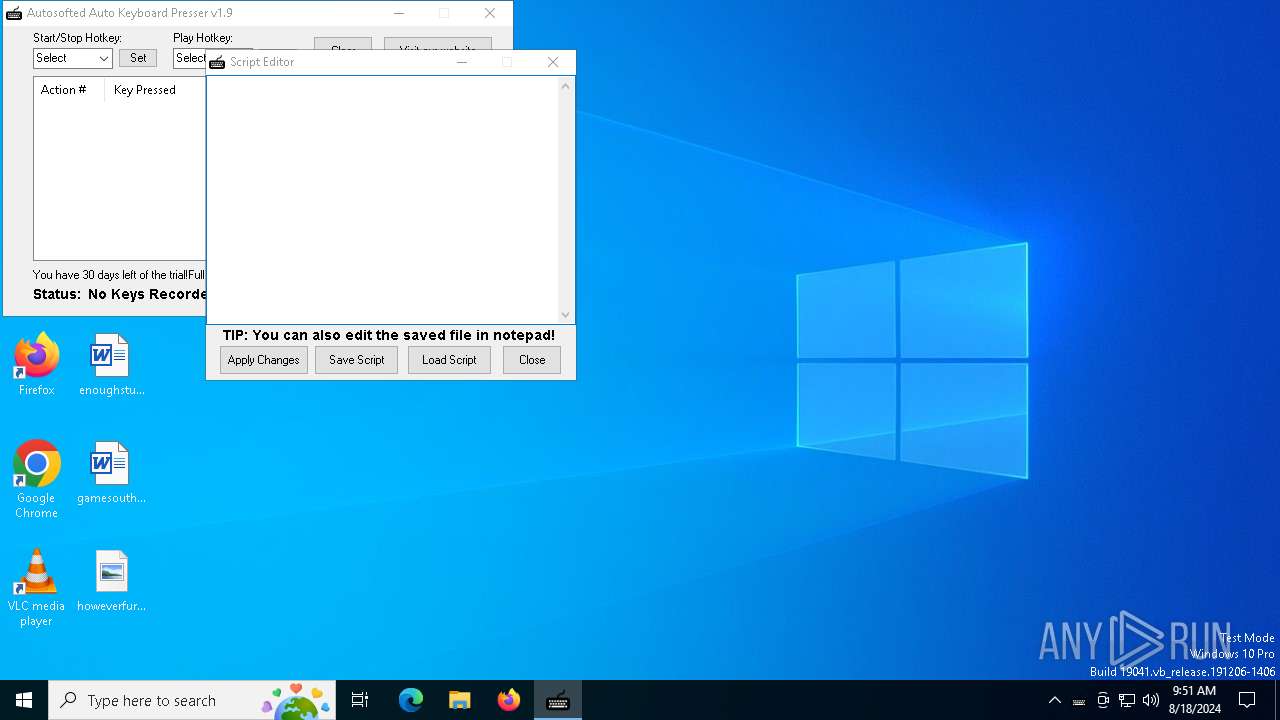Click the network icon in system tray
The image size is (1280, 720).
click(x=1127, y=700)
